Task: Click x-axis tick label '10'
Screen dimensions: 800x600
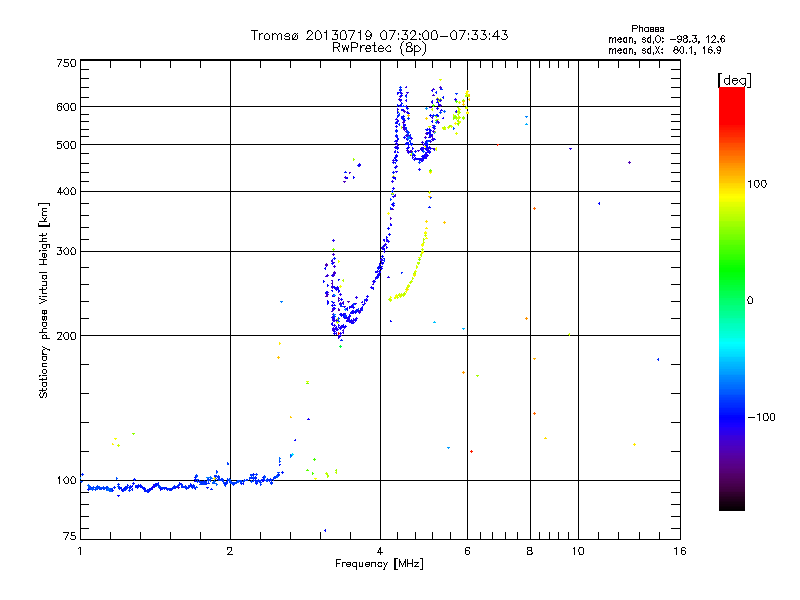Action: [578, 551]
